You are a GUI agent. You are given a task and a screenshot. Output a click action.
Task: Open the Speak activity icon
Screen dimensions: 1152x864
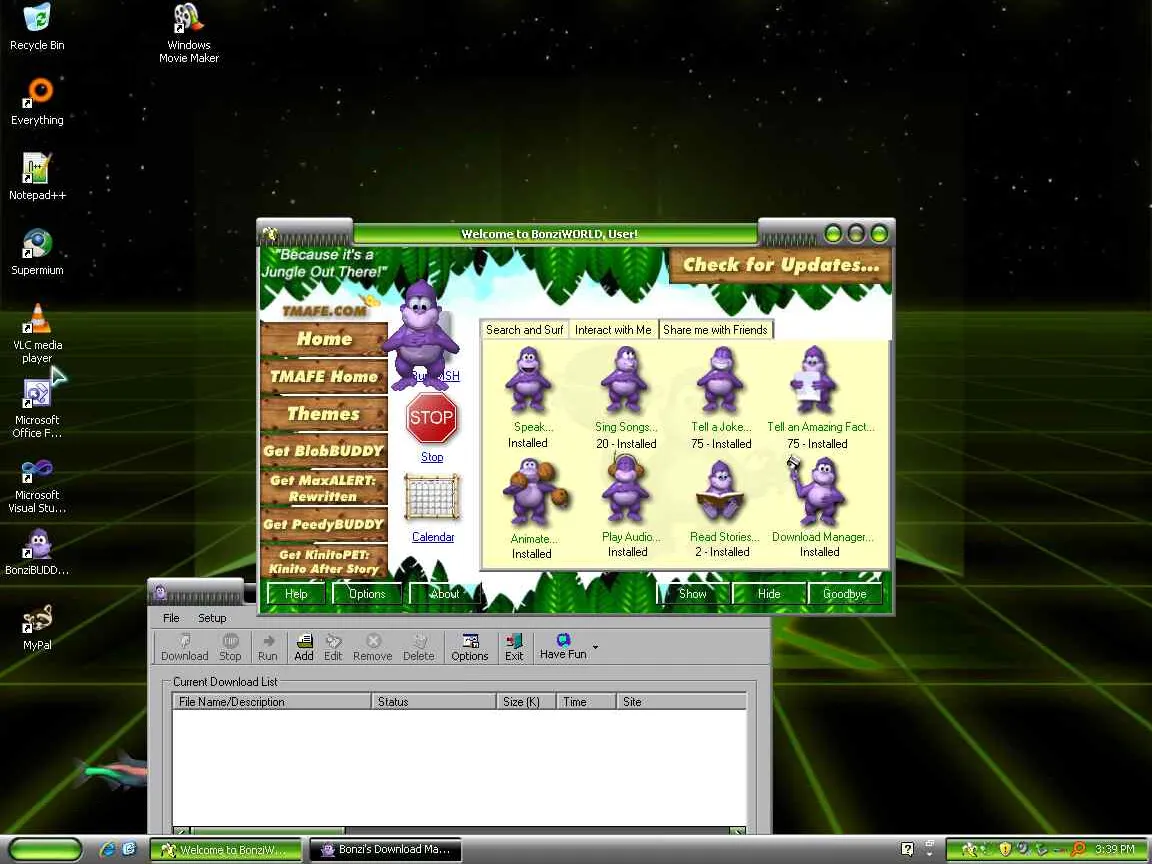point(528,380)
